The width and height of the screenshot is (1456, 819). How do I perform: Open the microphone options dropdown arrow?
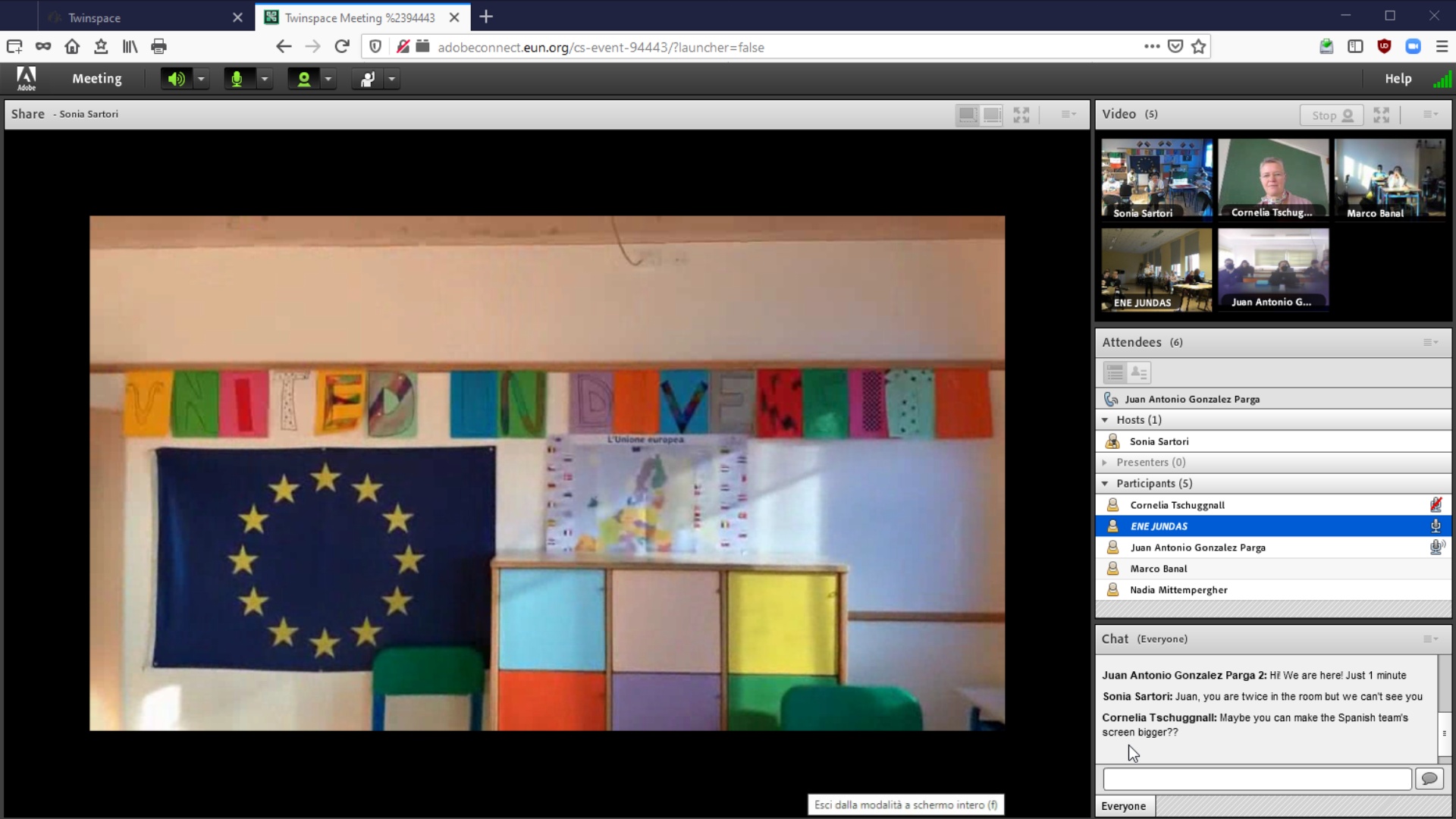click(x=265, y=79)
